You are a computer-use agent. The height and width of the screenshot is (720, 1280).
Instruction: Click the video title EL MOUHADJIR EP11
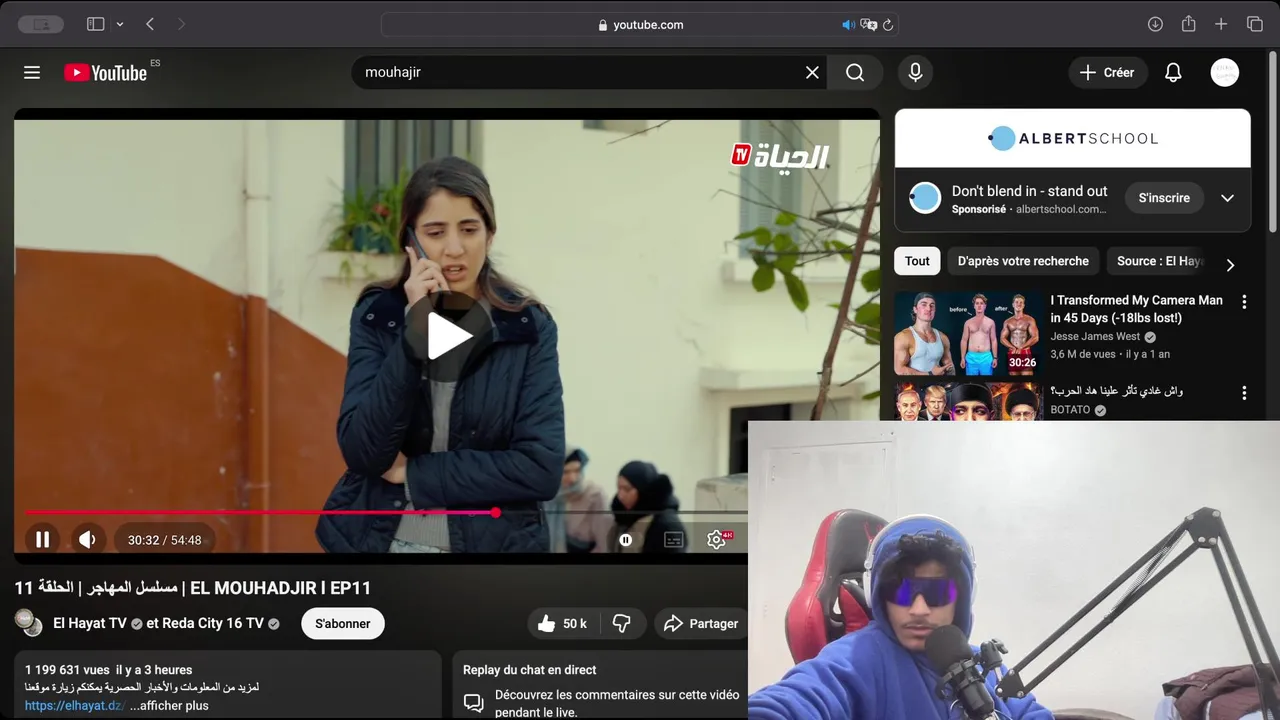(x=193, y=588)
